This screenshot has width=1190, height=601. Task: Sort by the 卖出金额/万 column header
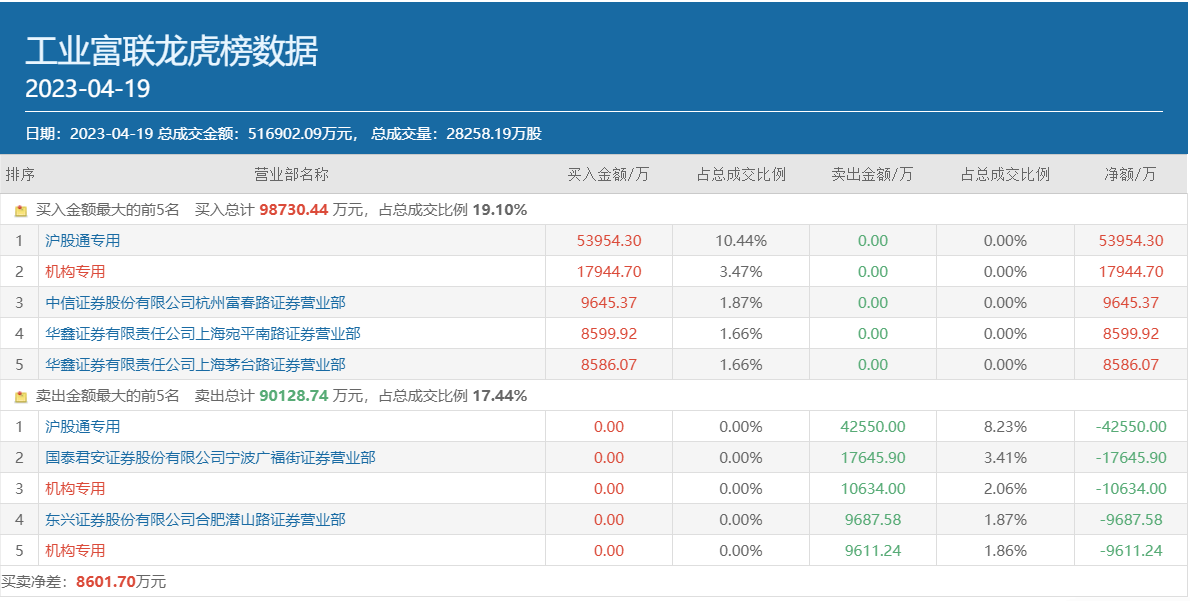[873, 173]
